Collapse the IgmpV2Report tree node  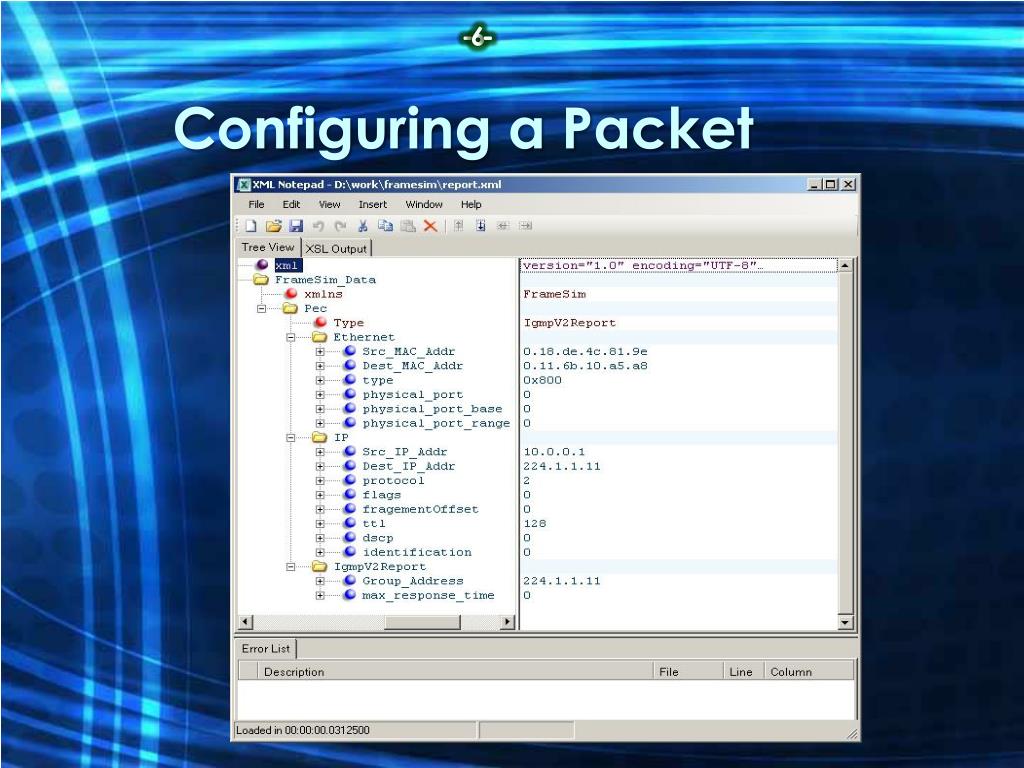(291, 567)
